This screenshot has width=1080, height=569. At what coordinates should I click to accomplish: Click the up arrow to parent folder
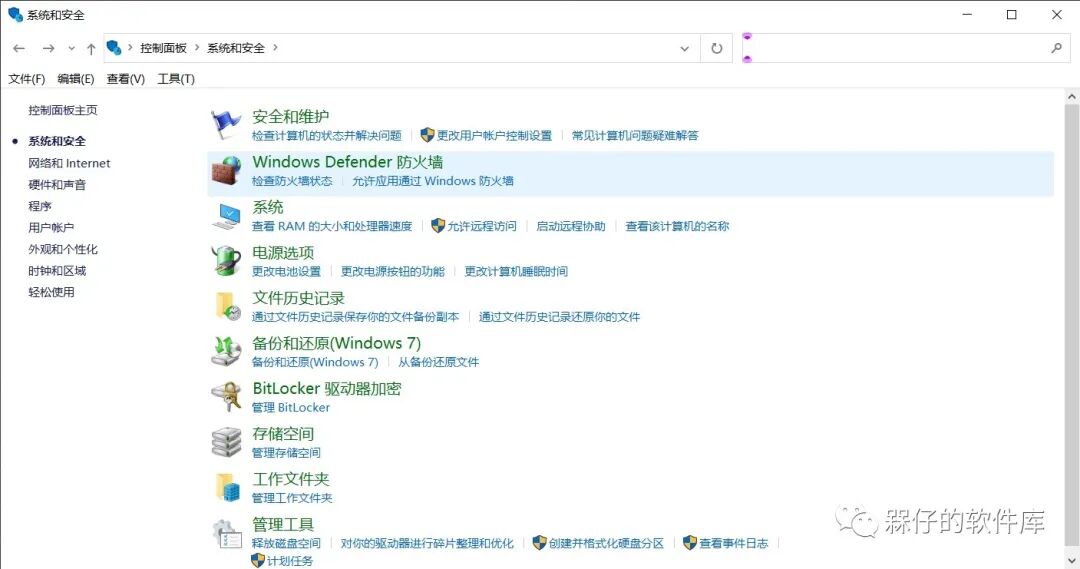click(x=91, y=48)
